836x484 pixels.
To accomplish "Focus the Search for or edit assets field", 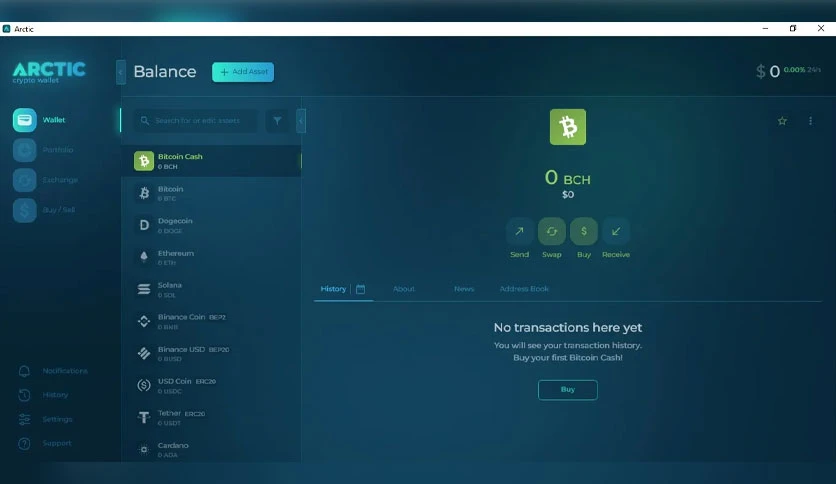I will [195, 120].
